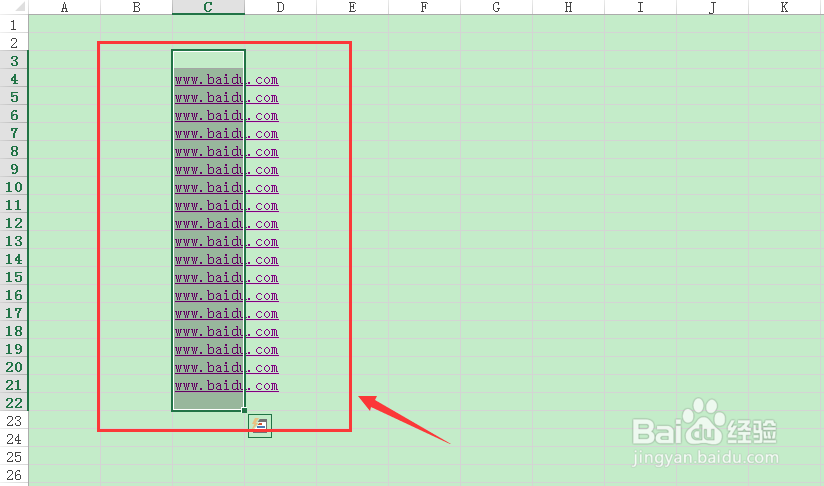The height and width of the screenshot is (486, 824).
Task: Select row 1 header
Action: 14,24
